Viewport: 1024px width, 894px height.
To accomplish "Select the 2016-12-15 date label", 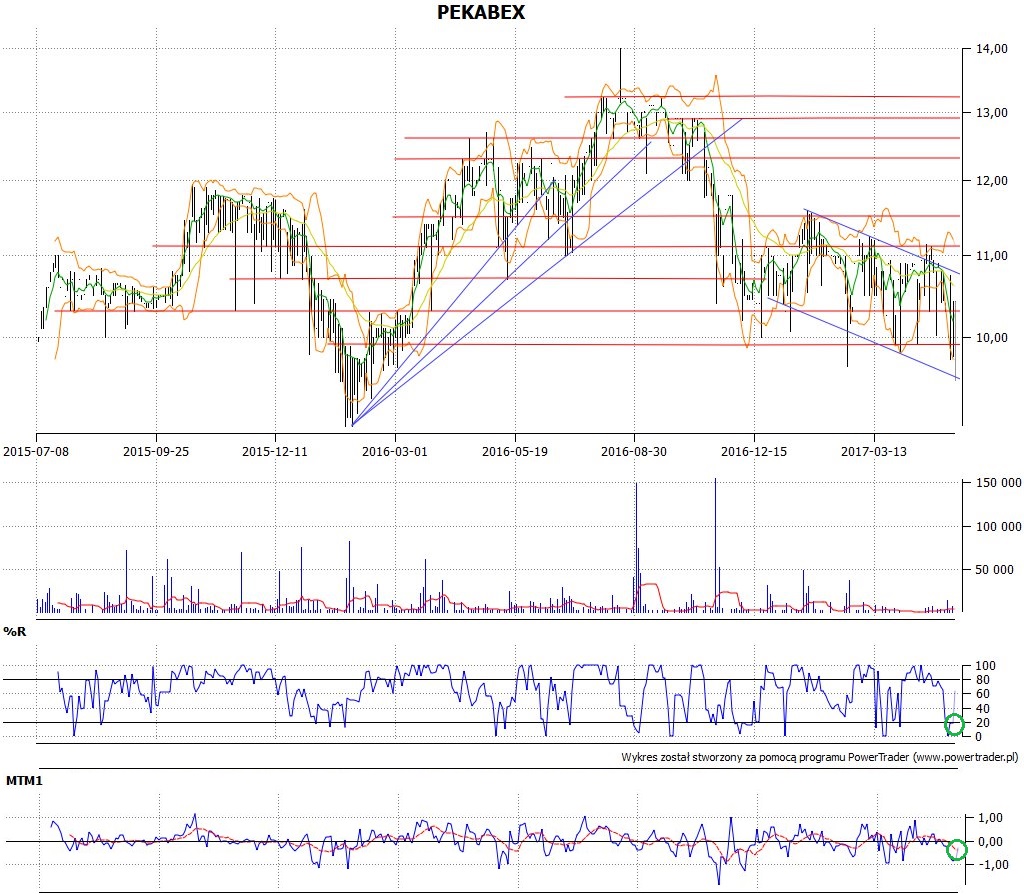I will coord(754,451).
